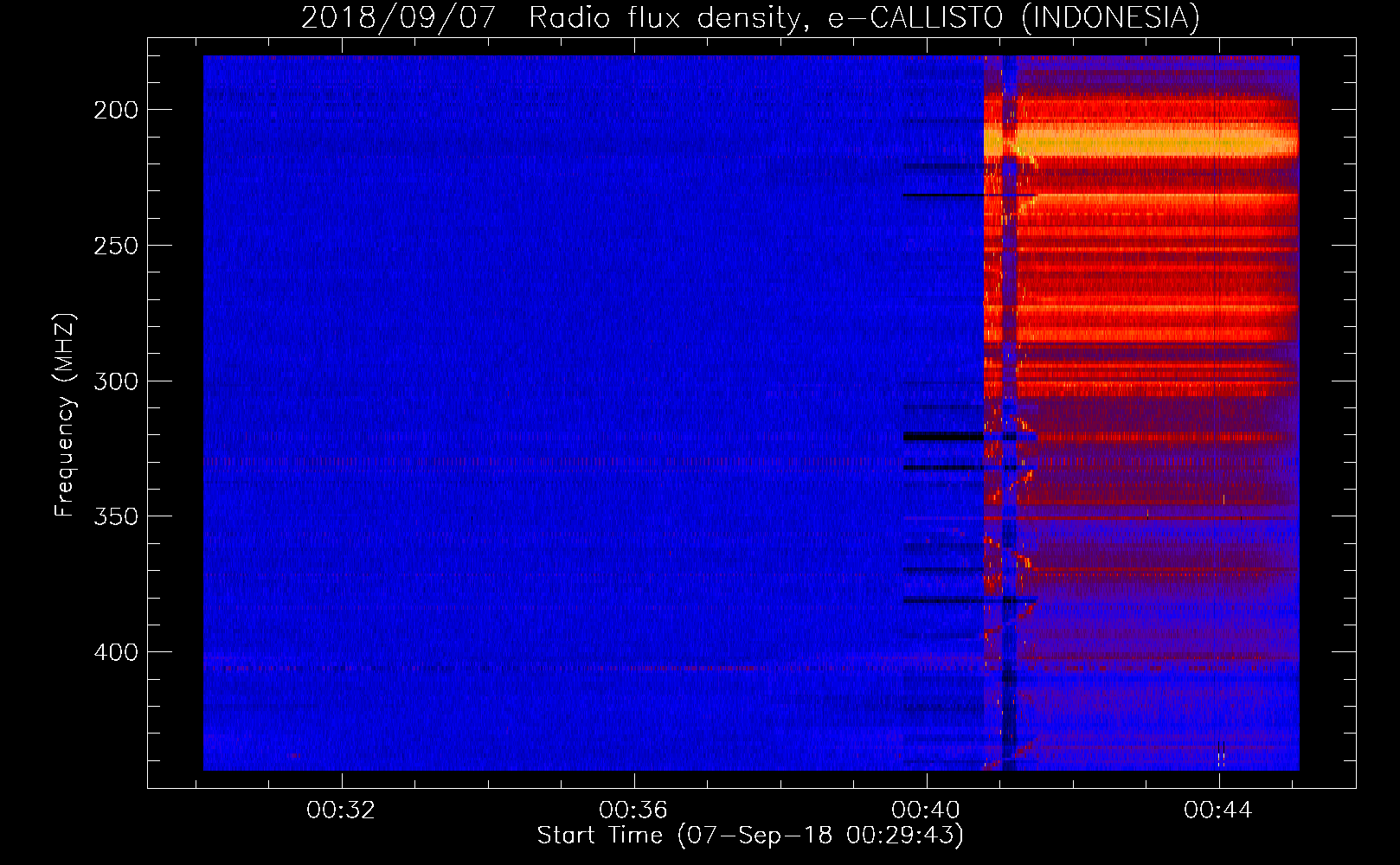The image size is (1400, 865).
Task: Click the 00:32 time axis label
Action: 341,811
